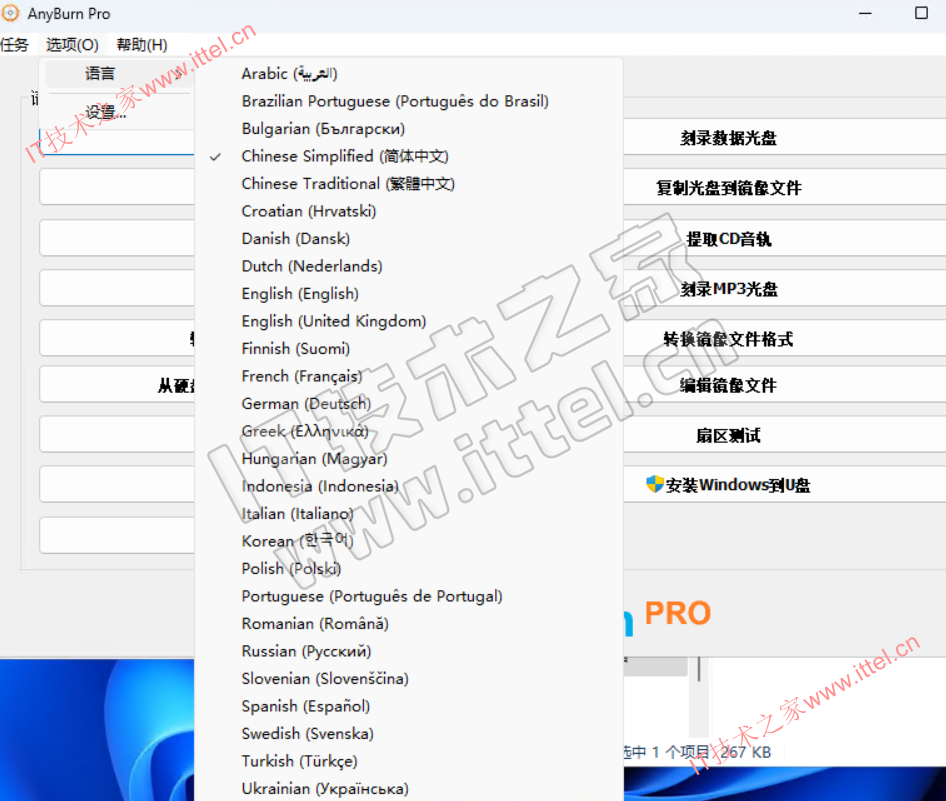Click the 刻录数据光盘 button
The image size is (946, 801).
coord(728,139)
